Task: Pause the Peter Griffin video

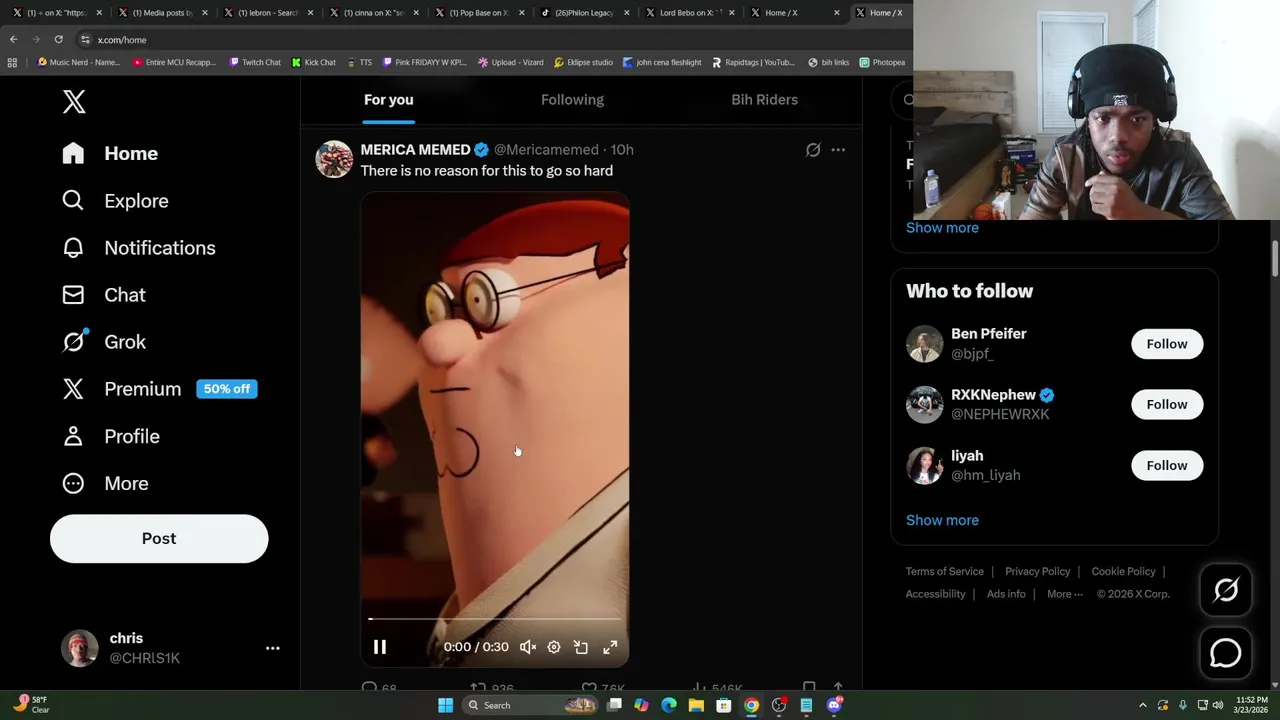Action: click(380, 647)
